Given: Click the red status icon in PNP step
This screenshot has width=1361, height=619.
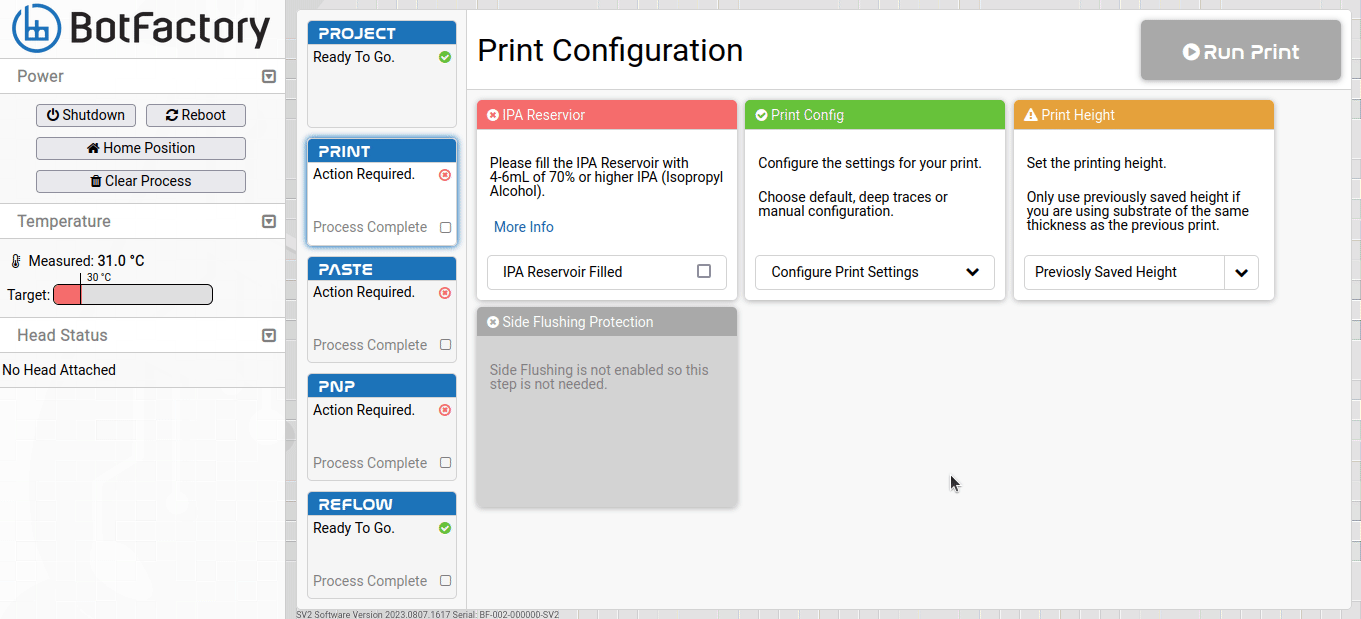Looking at the screenshot, I should [445, 410].
